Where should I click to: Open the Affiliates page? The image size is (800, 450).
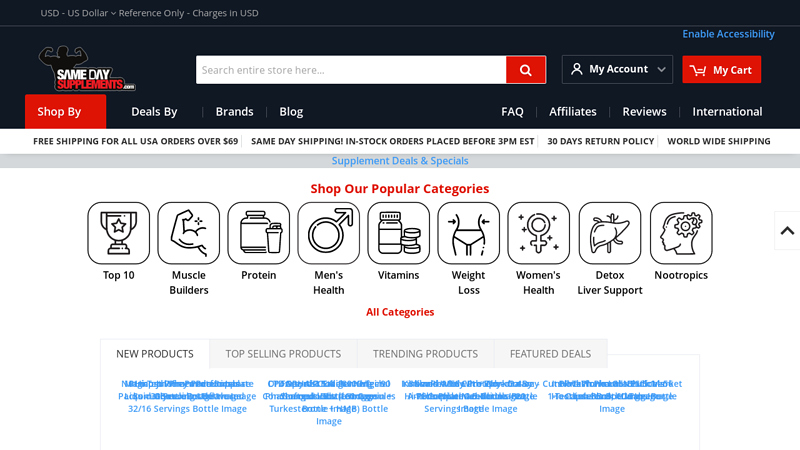572,111
